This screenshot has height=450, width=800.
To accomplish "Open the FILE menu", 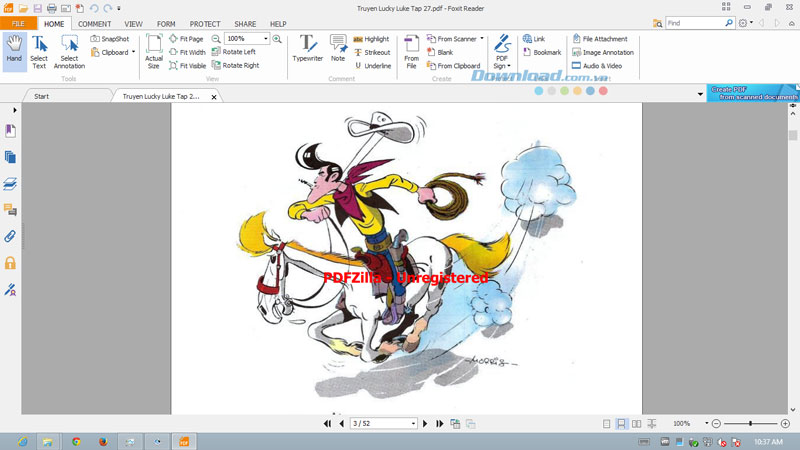I will pyautogui.click(x=19, y=24).
